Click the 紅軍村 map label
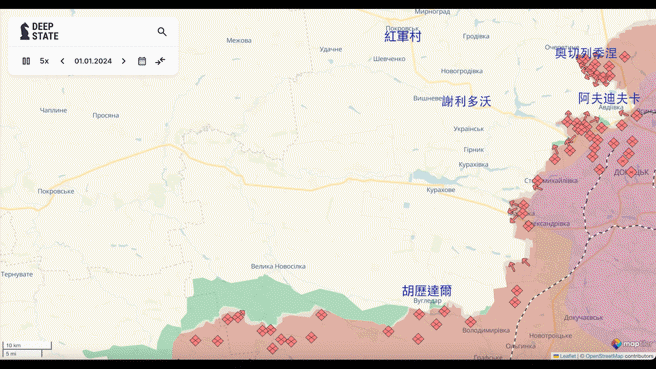656x369 pixels. [x=402, y=36]
